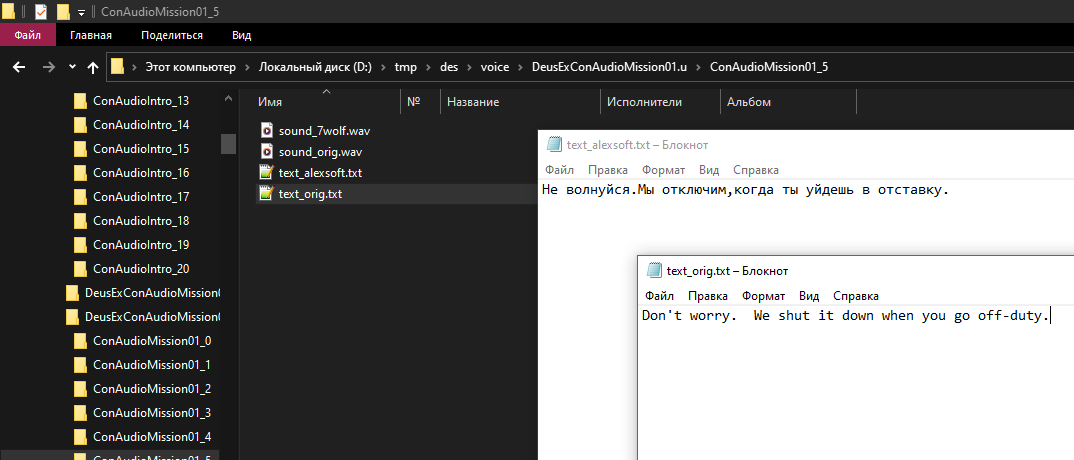
Task: Click the voice breadcrumb in address bar
Action: pos(494,67)
